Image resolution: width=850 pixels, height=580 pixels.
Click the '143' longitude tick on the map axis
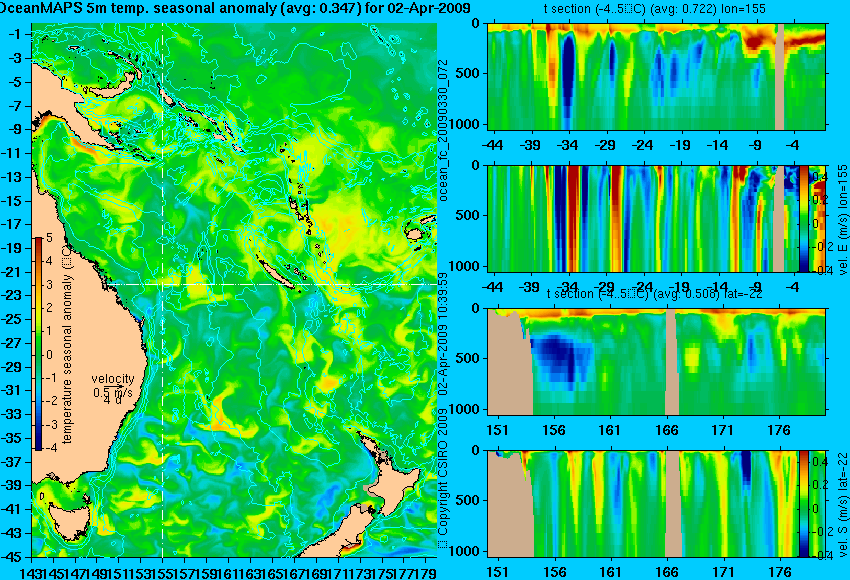[31, 571]
